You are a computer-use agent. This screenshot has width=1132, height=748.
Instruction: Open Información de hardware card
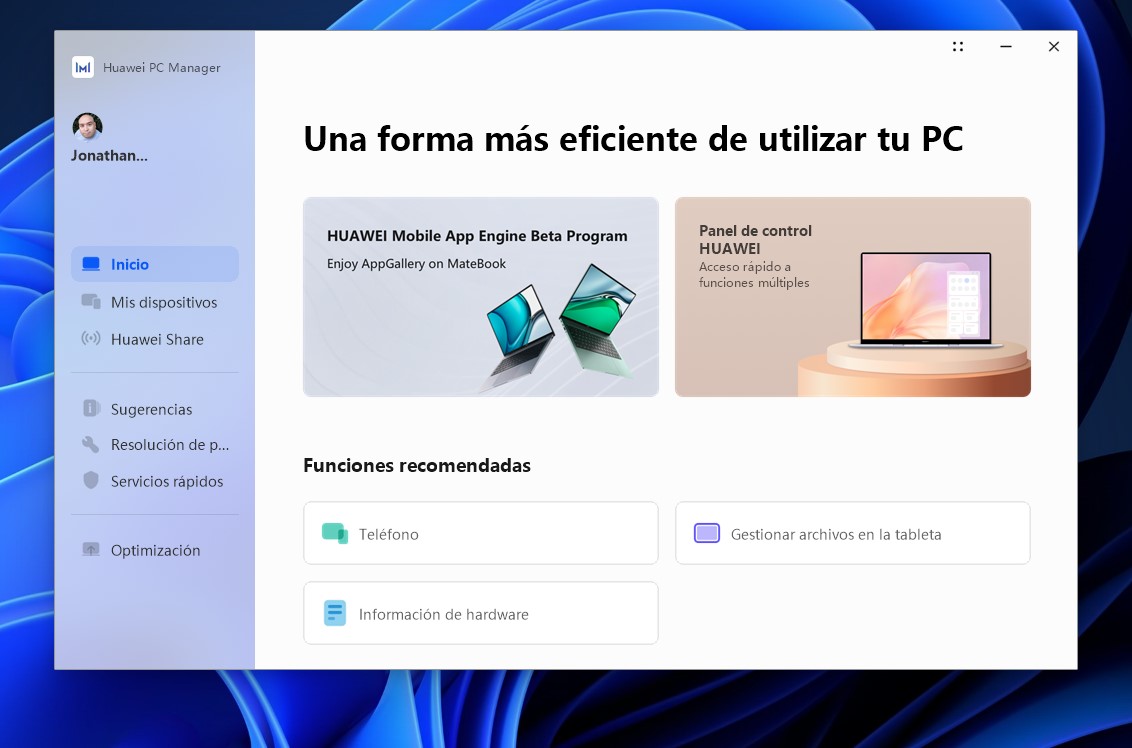pos(481,613)
